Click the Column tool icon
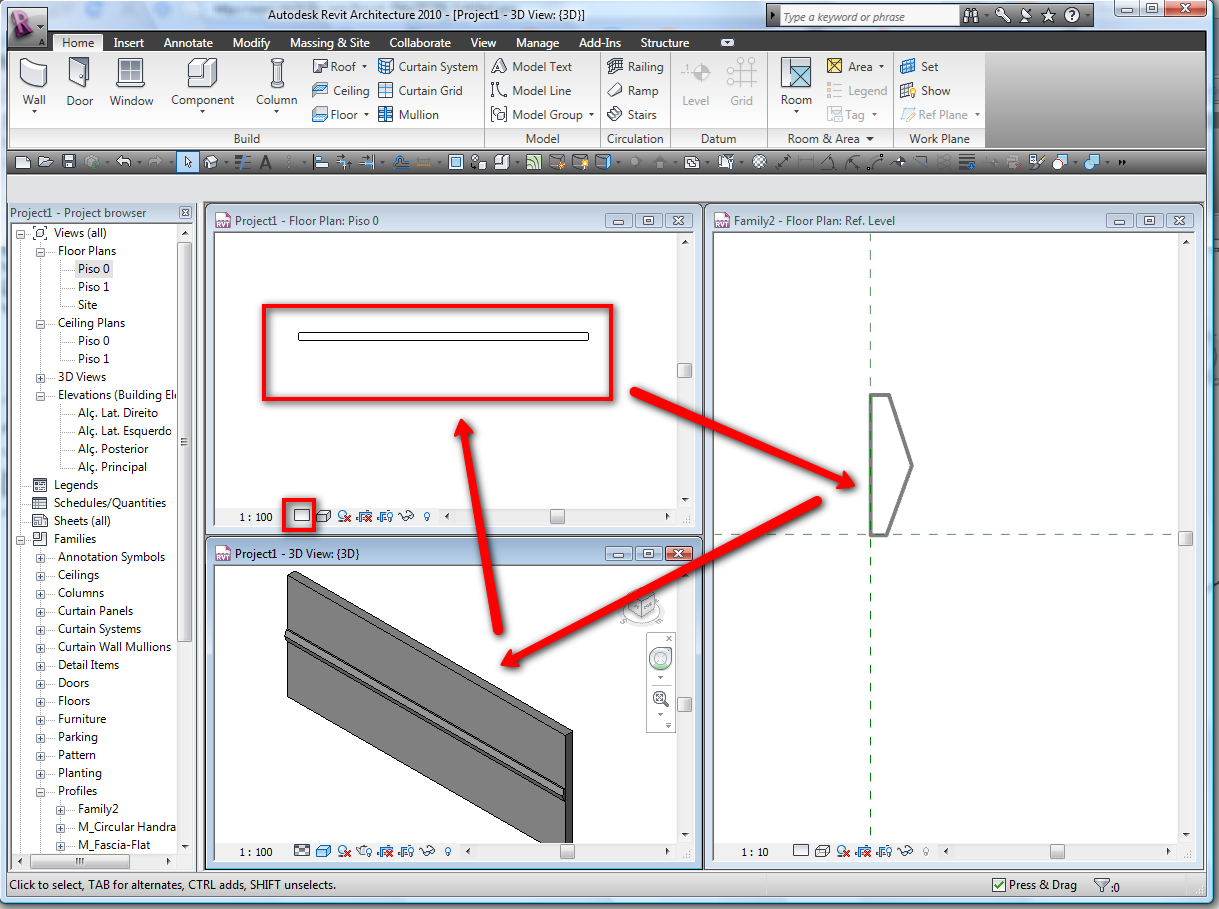 [276, 73]
